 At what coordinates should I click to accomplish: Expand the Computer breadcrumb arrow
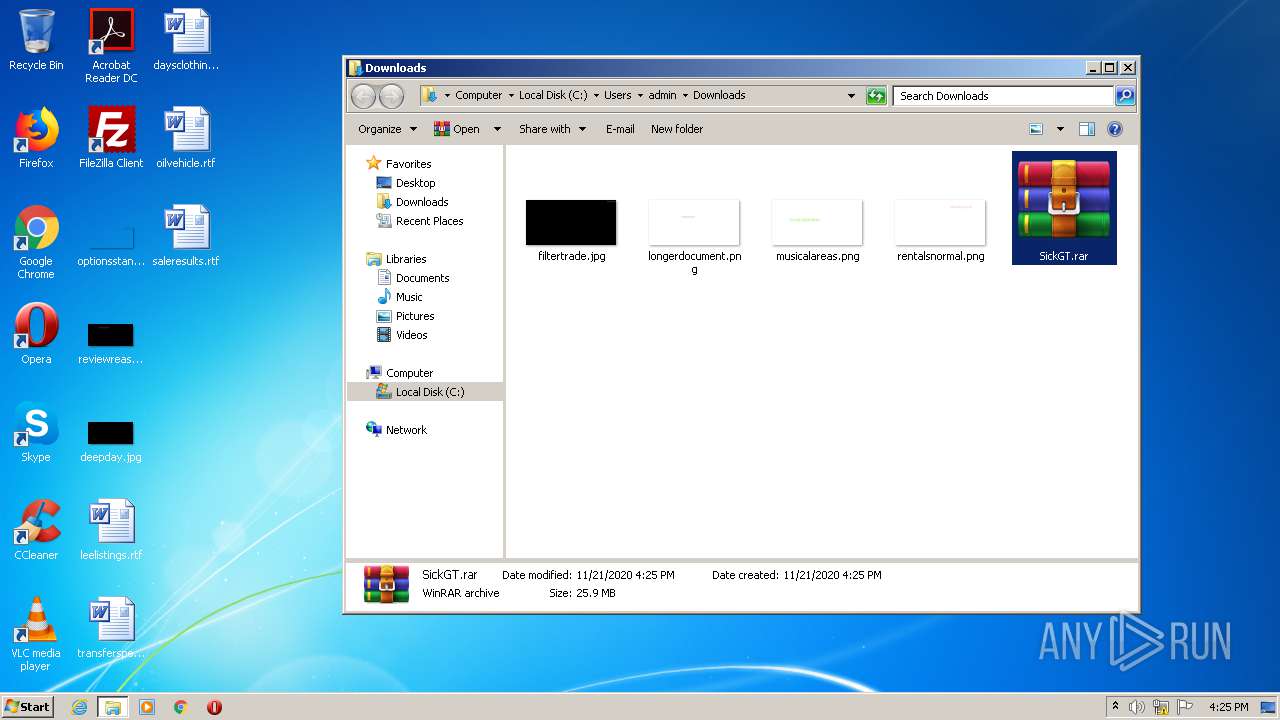point(511,96)
